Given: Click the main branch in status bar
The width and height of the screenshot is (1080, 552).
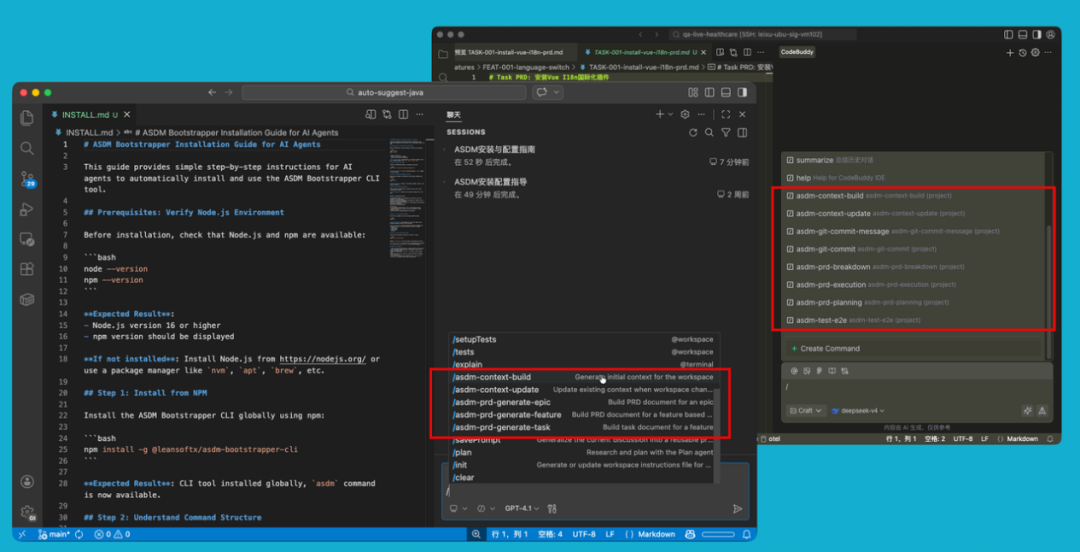Looking at the screenshot, I should (54, 534).
